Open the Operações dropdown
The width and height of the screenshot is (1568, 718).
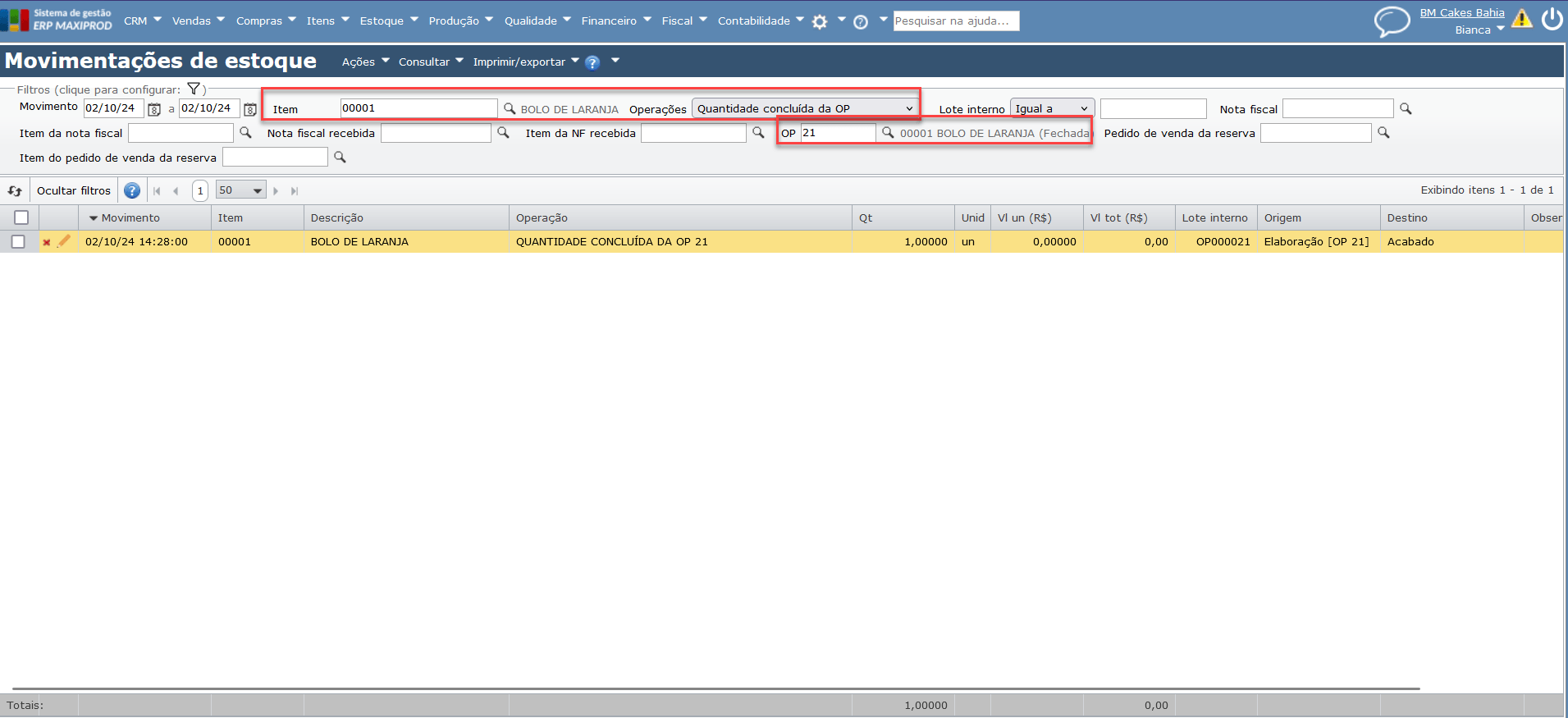805,108
